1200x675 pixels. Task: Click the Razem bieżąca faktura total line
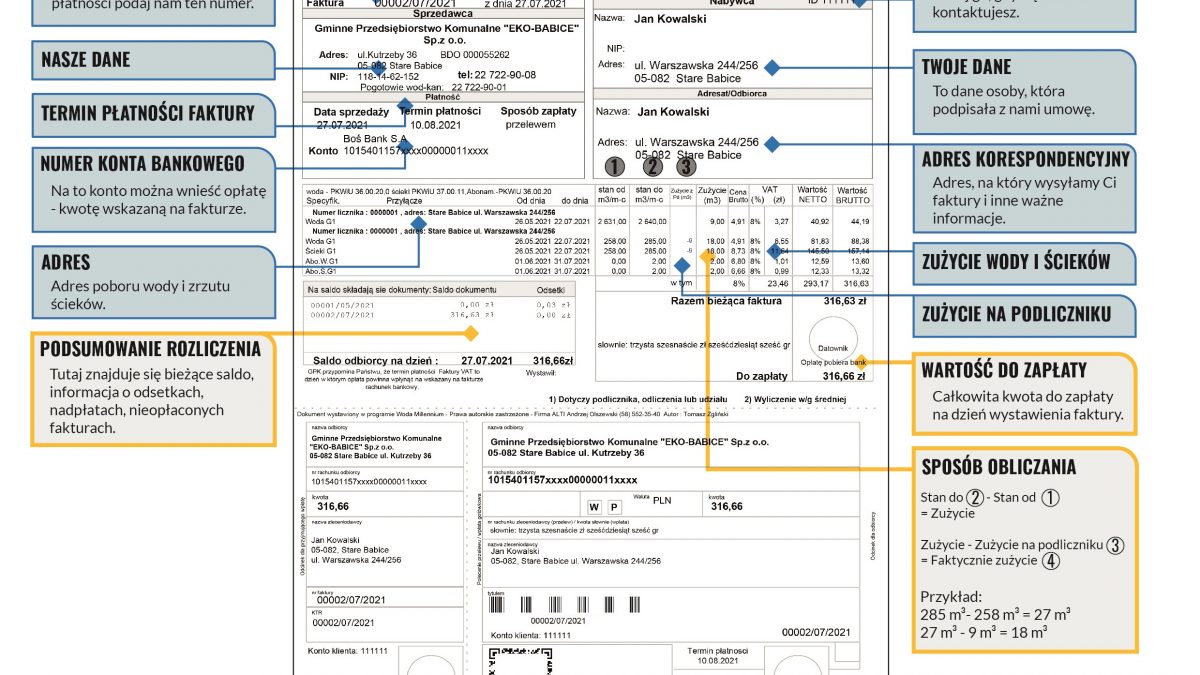point(769,300)
